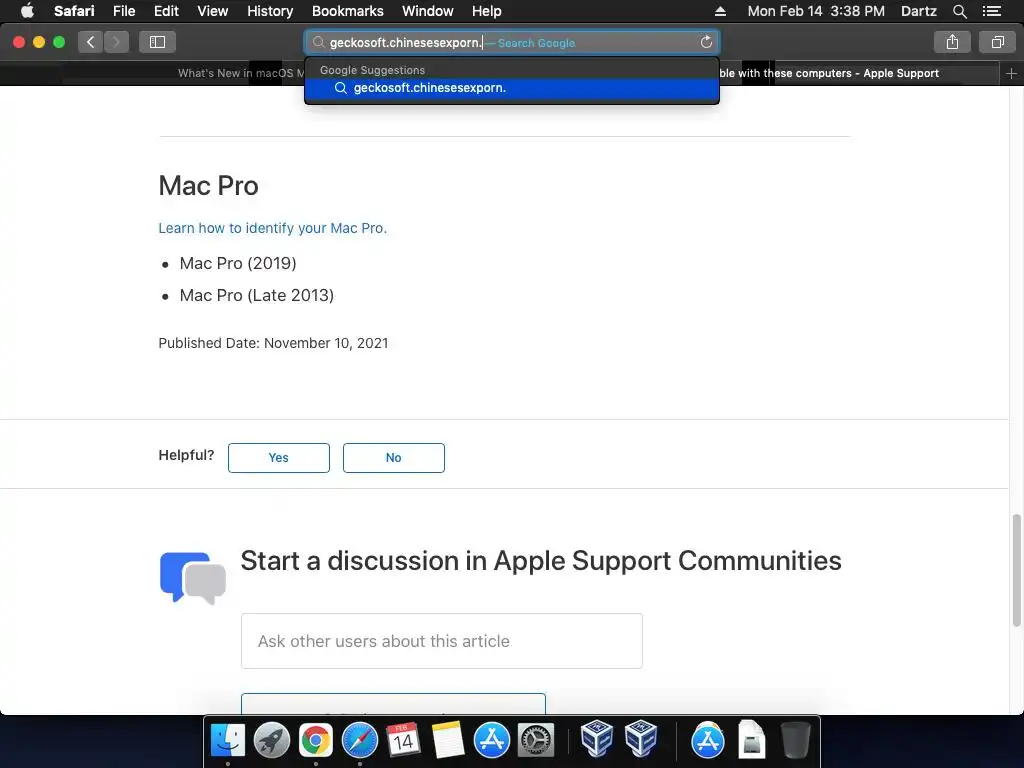Click the Dartz user name in menu bar
The image size is (1024, 768).
(918, 11)
